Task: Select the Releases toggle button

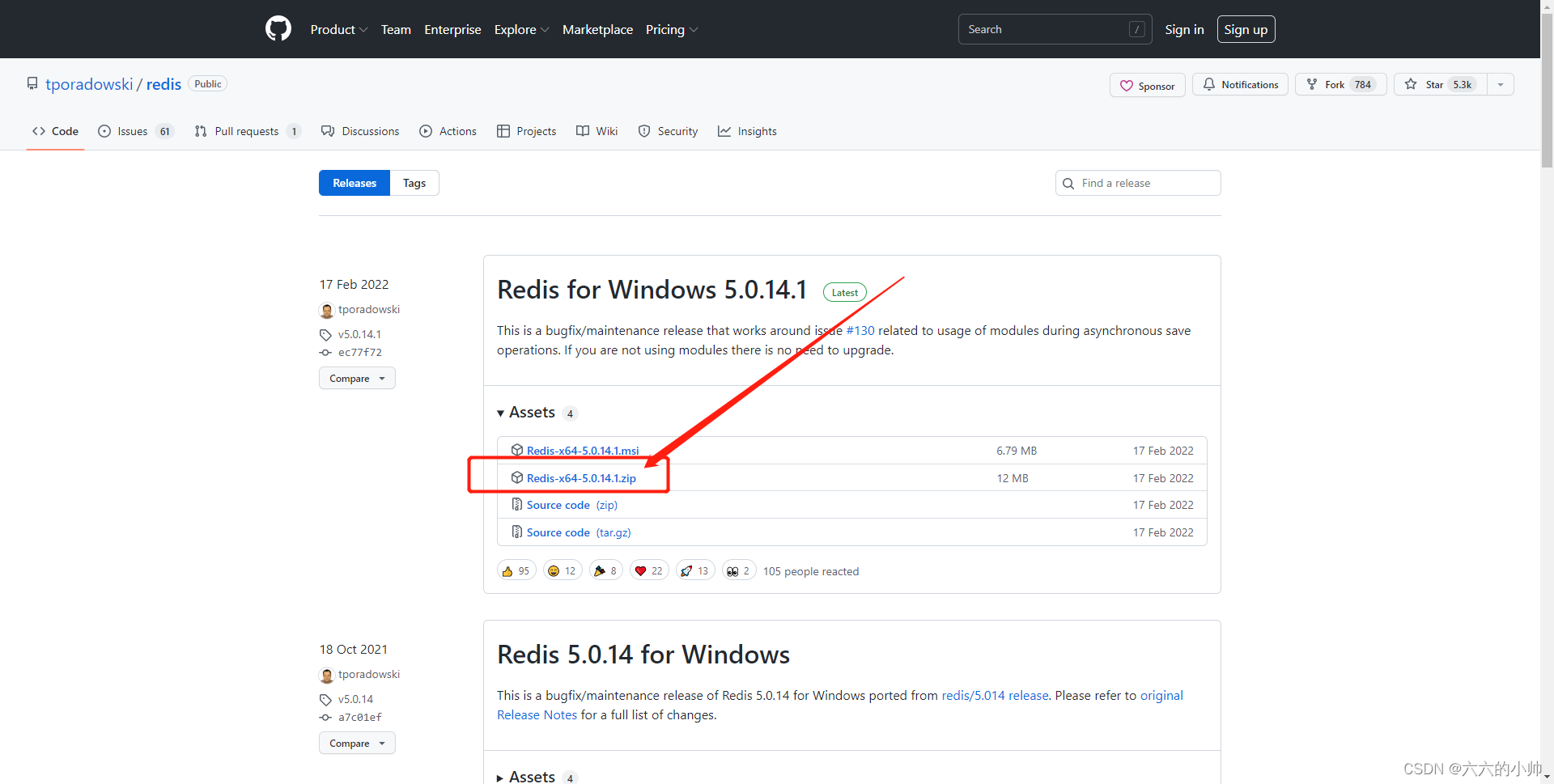Action: point(355,183)
